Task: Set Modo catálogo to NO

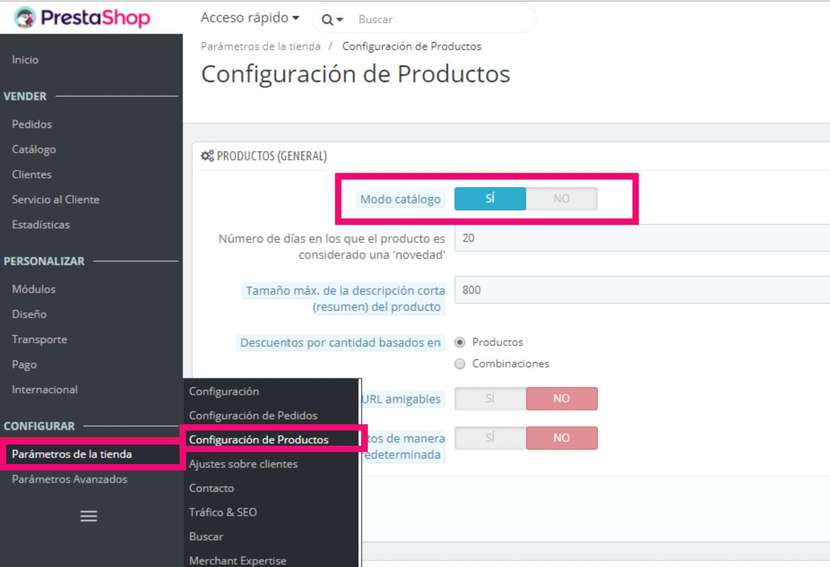Action: coord(561,199)
